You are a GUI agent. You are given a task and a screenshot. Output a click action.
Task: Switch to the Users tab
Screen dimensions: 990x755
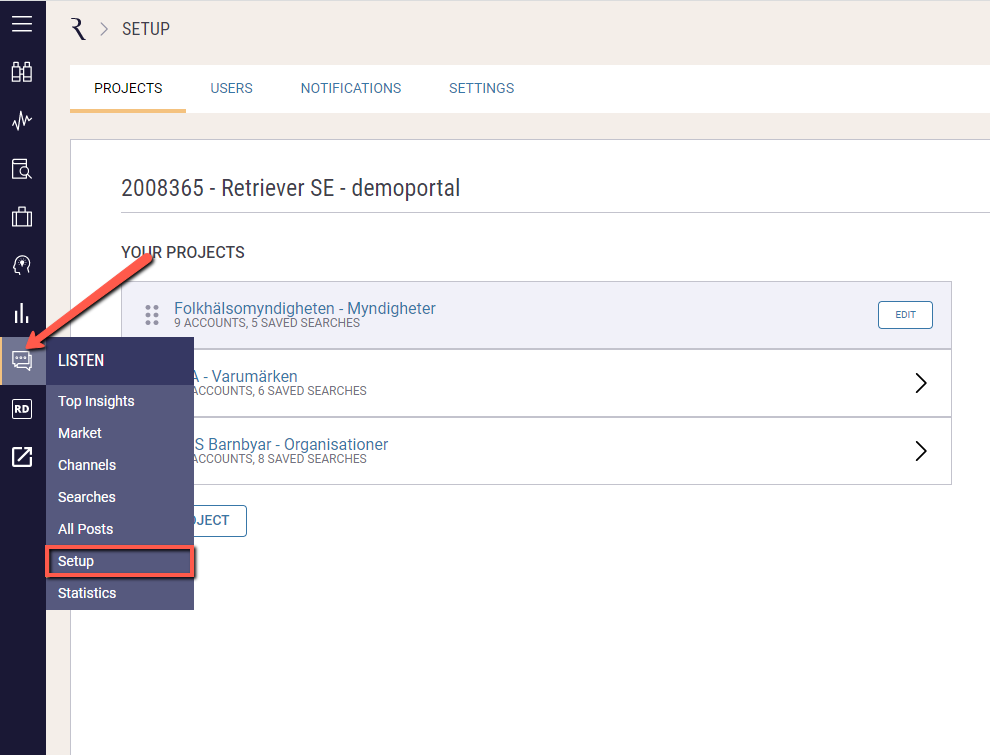(231, 88)
